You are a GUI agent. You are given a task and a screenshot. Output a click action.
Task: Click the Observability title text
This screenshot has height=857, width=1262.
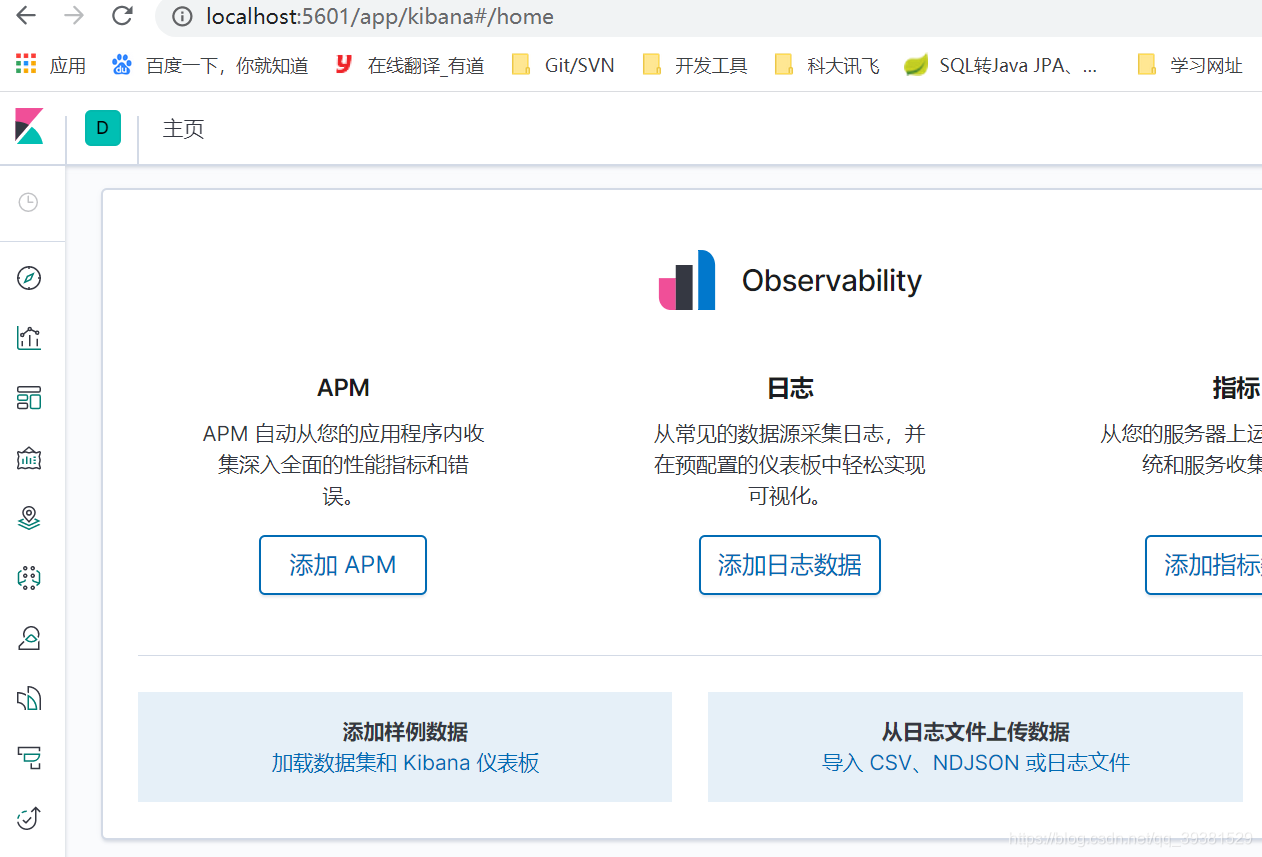(831, 281)
